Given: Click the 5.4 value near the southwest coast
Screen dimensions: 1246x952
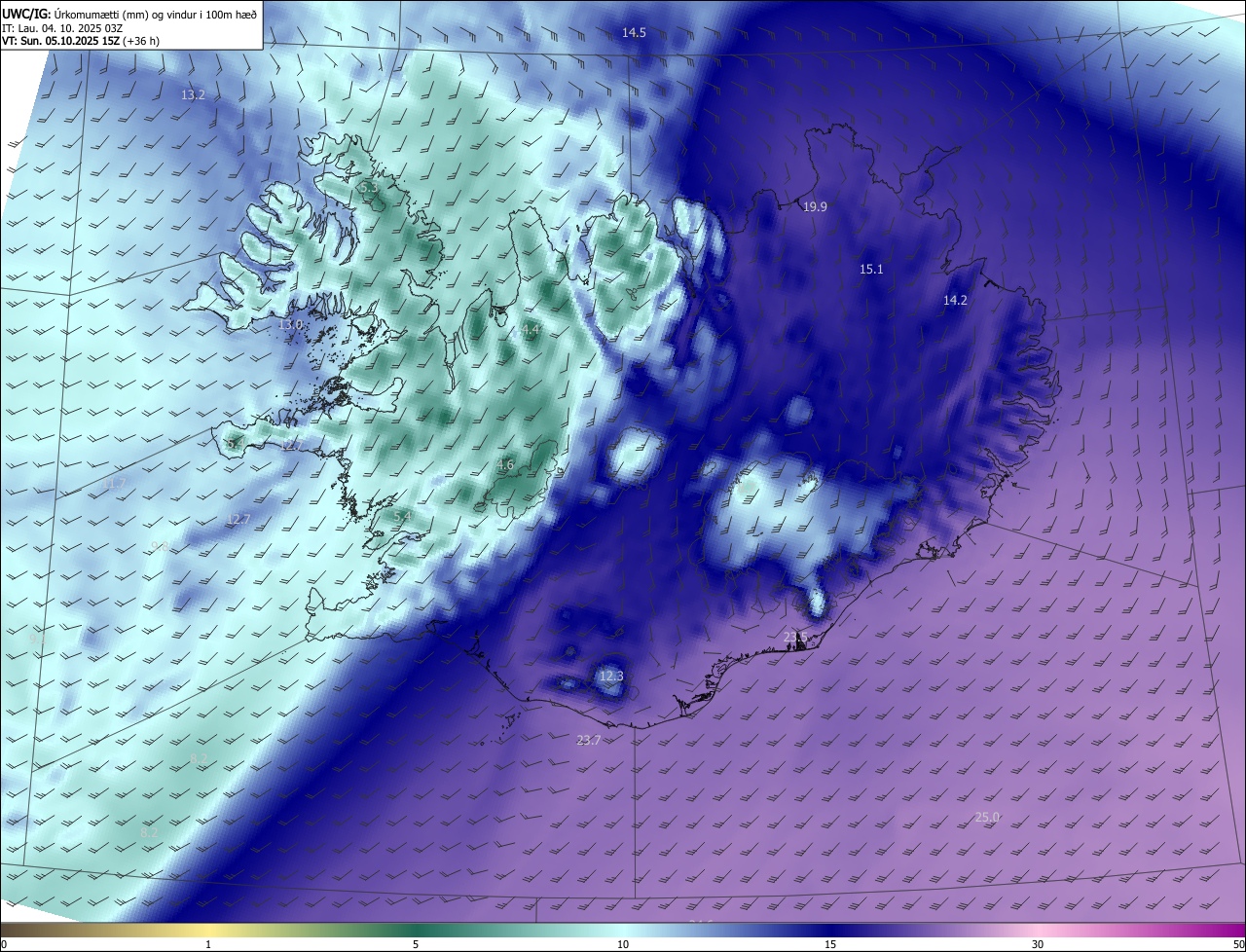Looking at the screenshot, I should pos(402,516).
